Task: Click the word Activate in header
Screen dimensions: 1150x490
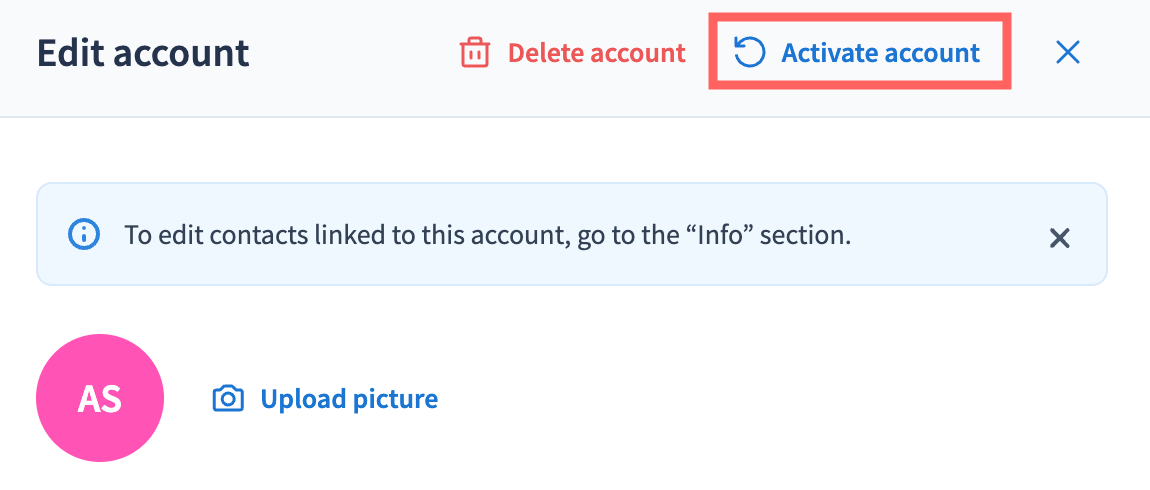Action: (x=828, y=52)
